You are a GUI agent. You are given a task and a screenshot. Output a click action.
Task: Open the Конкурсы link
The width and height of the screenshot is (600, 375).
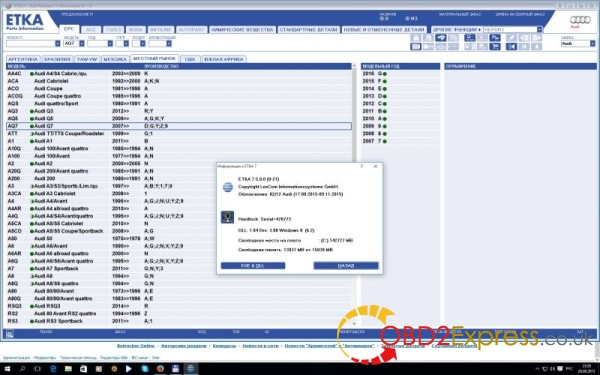click(x=224, y=346)
